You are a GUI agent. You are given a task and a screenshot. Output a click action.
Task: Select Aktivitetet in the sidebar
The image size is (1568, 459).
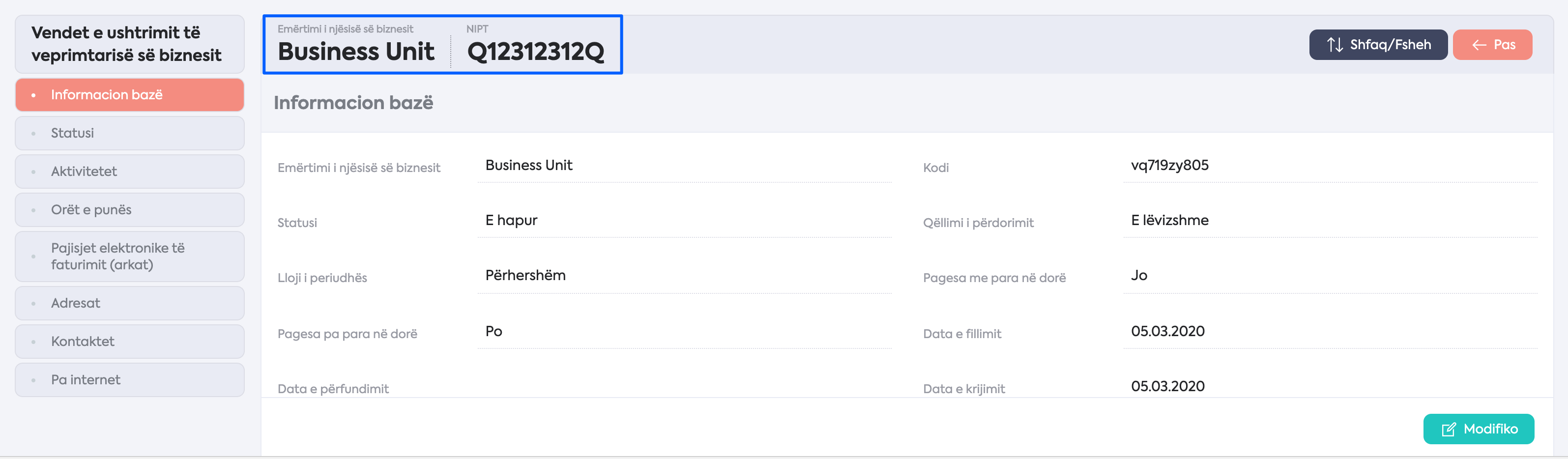[x=130, y=171]
